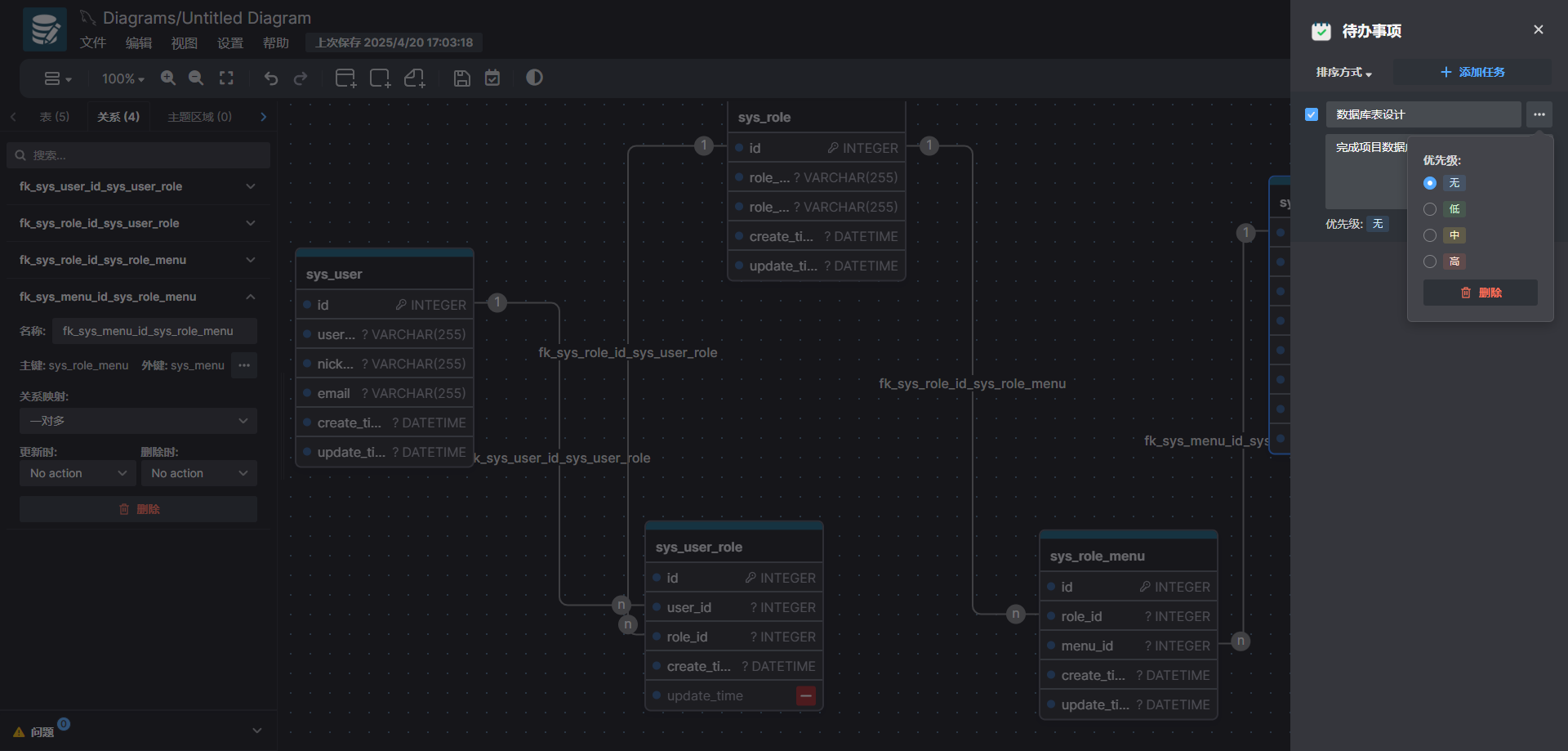
Task: Click the 添加任务 button
Action: click(x=1472, y=72)
